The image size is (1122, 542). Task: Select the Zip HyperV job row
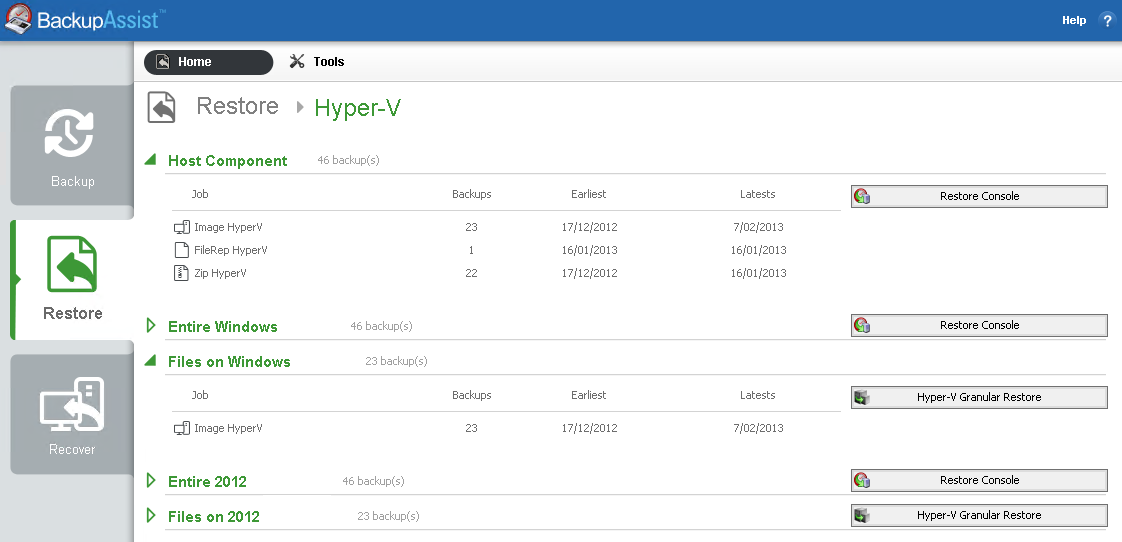coord(507,274)
